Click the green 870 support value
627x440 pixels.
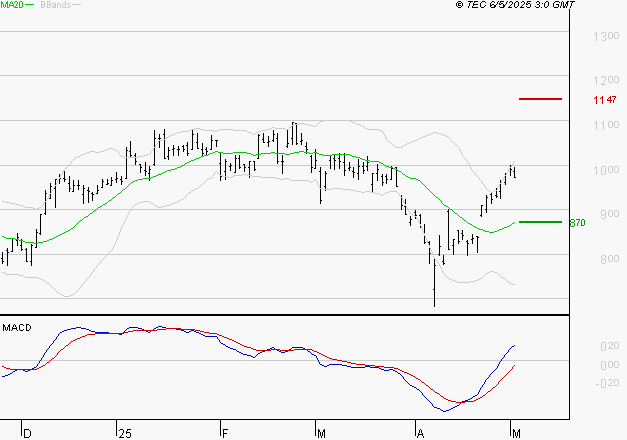[x=577, y=223]
